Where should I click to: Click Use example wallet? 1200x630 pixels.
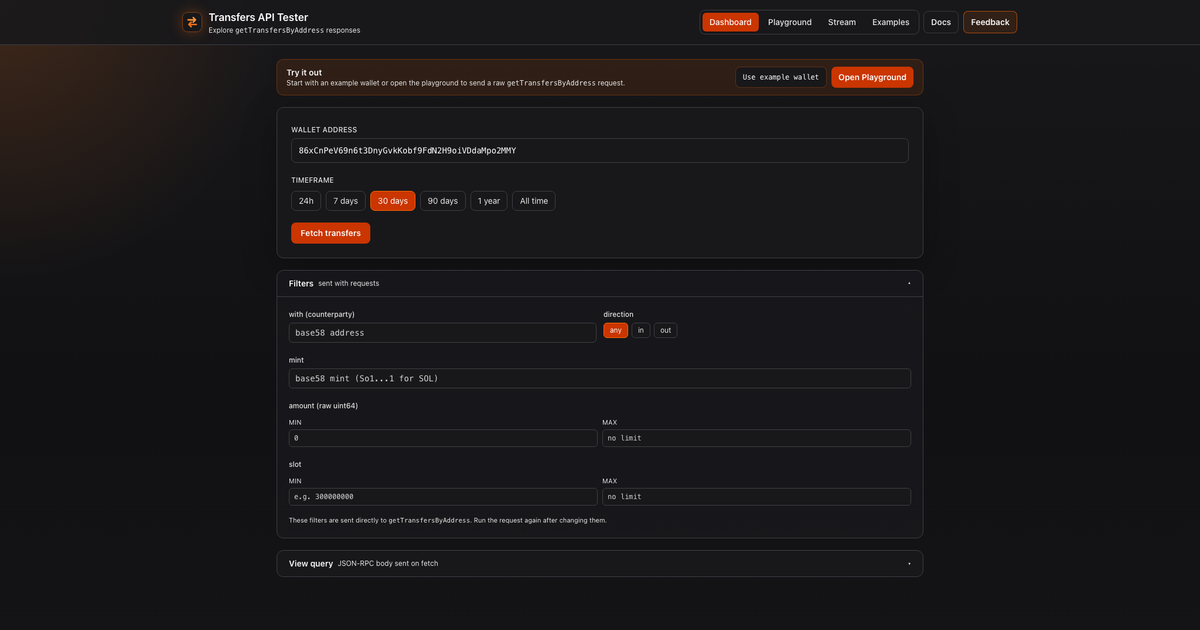click(781, 77)
